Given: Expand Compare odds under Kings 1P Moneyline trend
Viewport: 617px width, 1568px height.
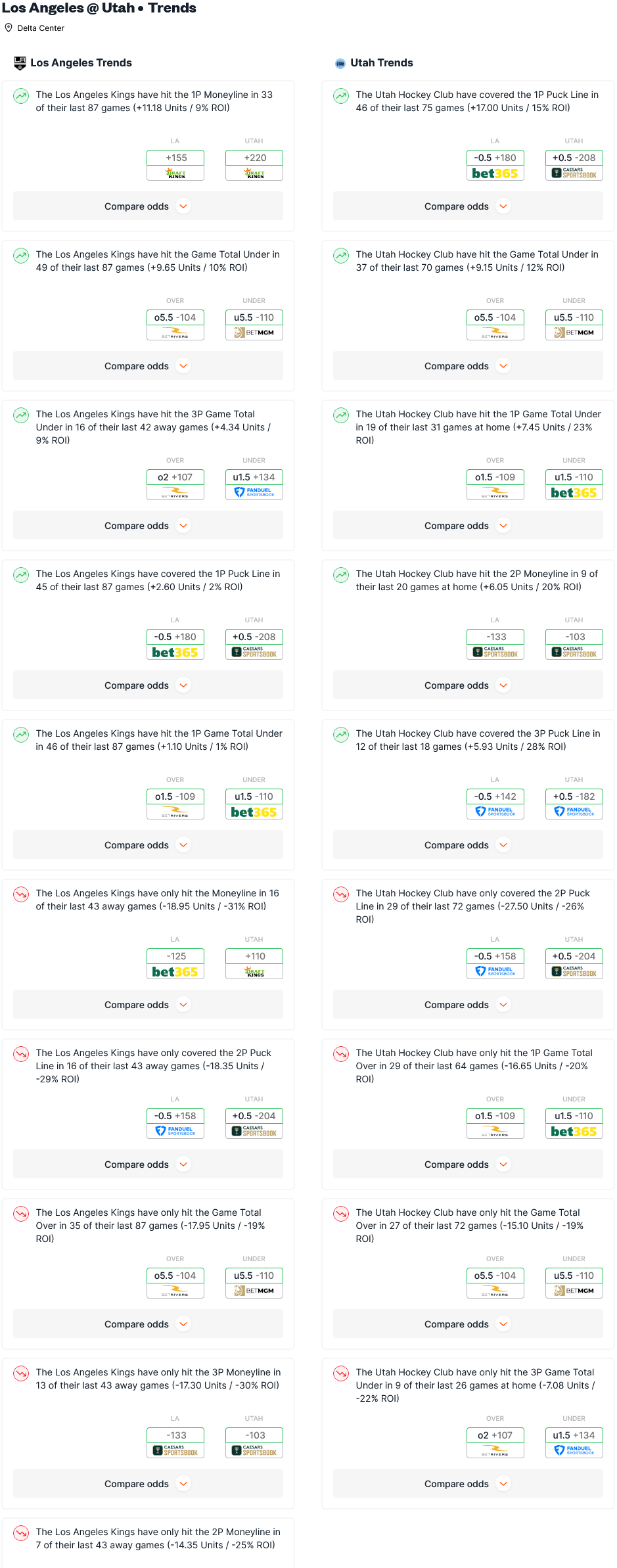Looking at the screenshot, I should tap(148, 206).
